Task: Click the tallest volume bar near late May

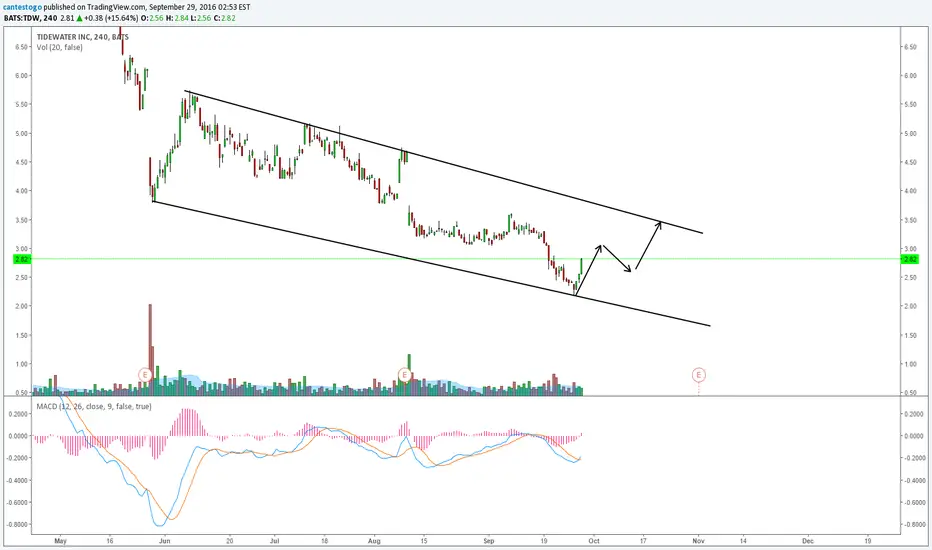Action: (150, 350)
